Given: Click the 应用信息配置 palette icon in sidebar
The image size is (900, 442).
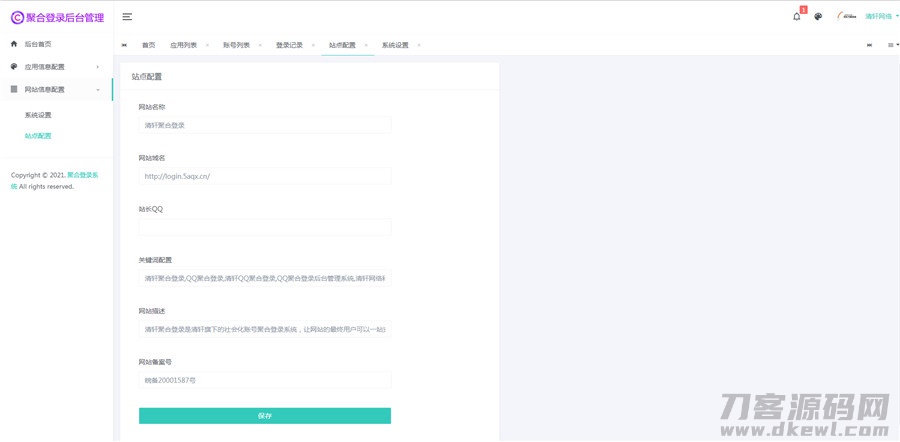Looking at the screenshot, I should coord(14,67).
